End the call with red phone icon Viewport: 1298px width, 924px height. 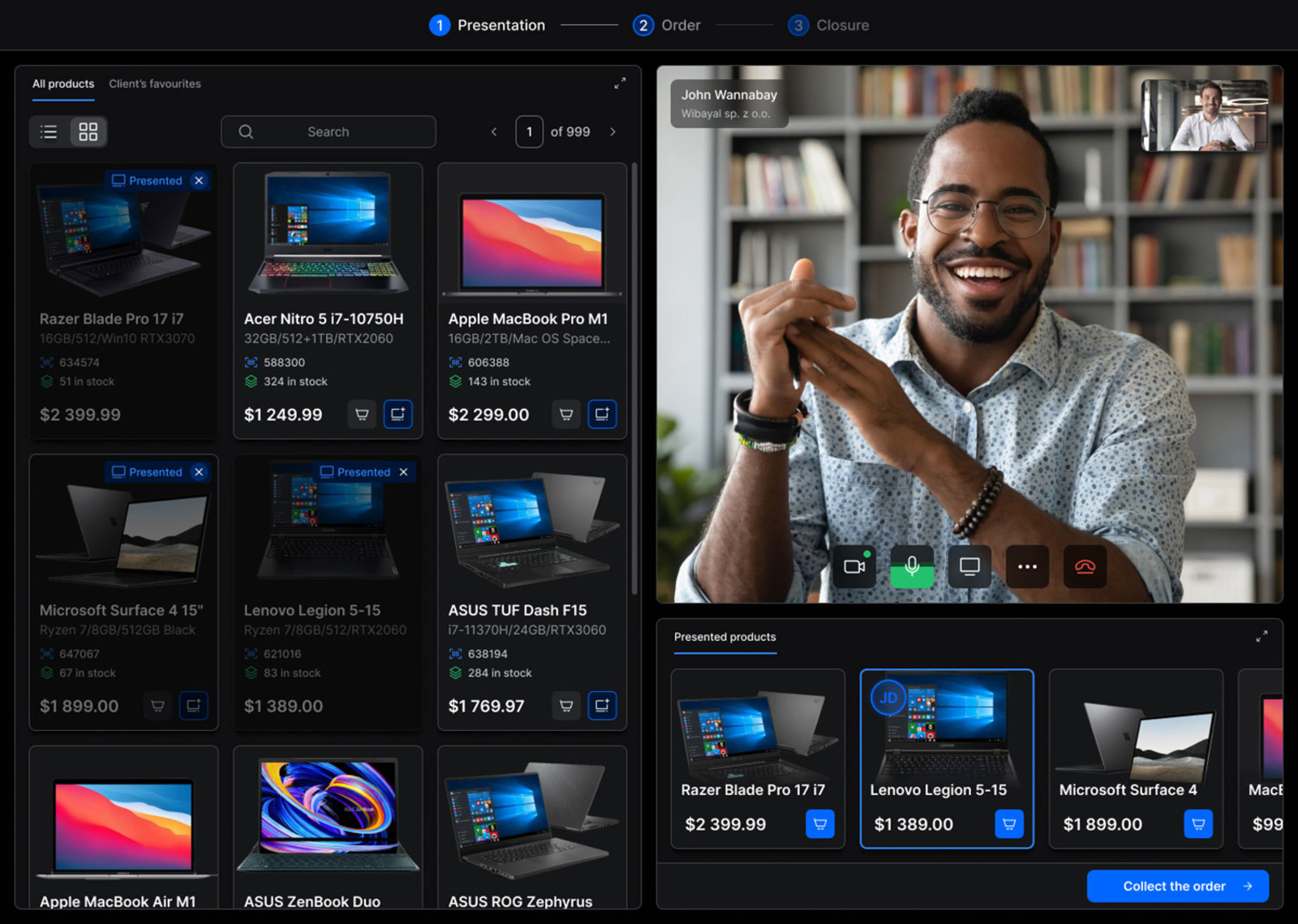click(x=1085, y=566)
